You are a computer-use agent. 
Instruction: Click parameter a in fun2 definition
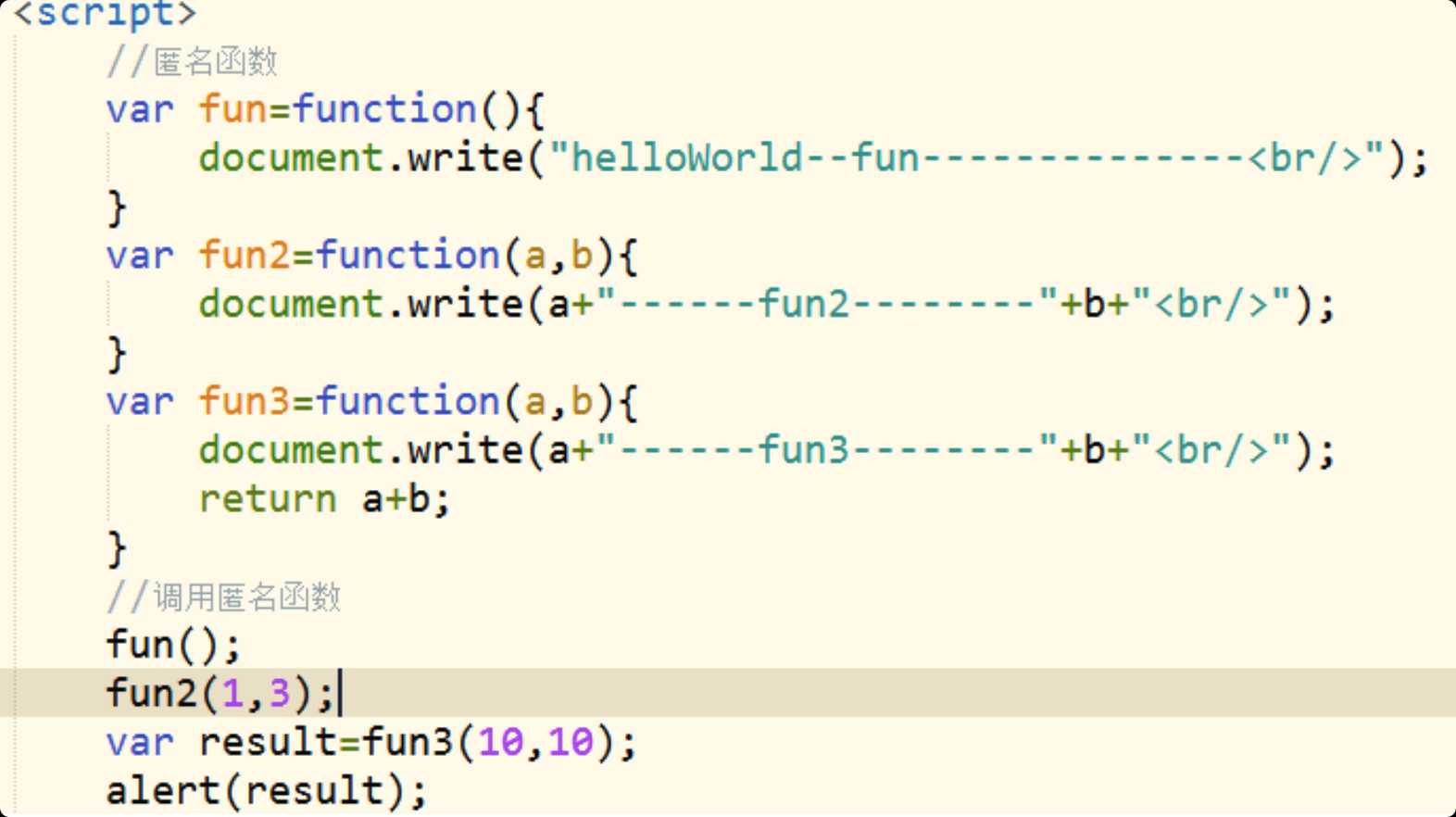pos(535,256)
